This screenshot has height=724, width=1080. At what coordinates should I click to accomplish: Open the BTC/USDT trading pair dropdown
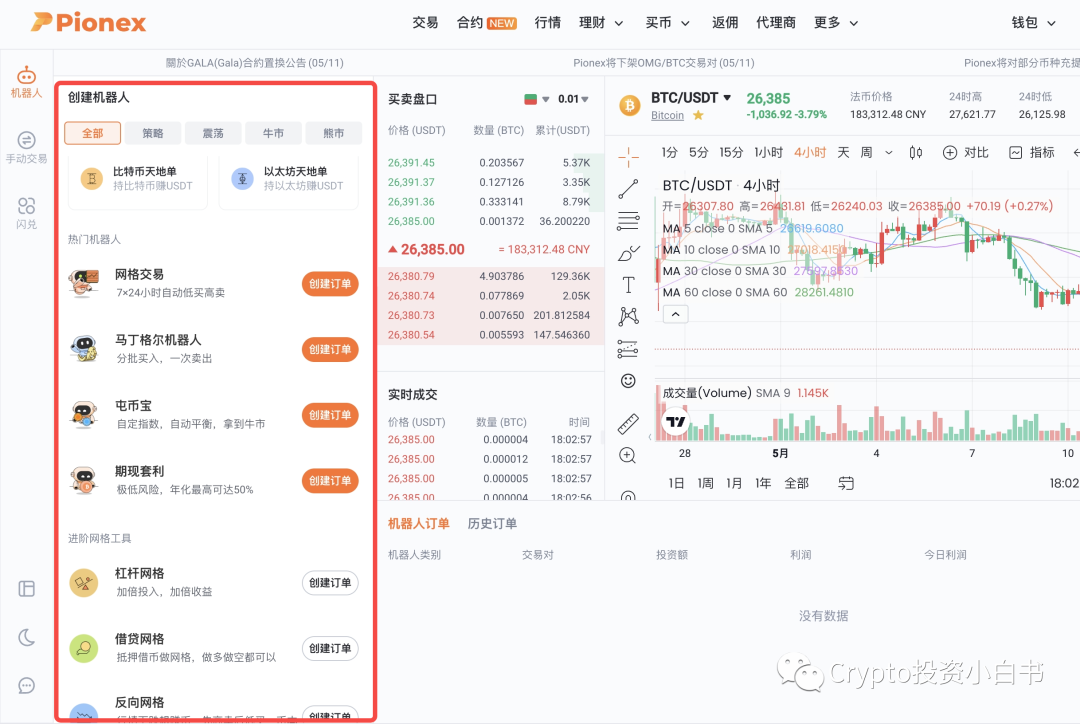click(727, 98)
